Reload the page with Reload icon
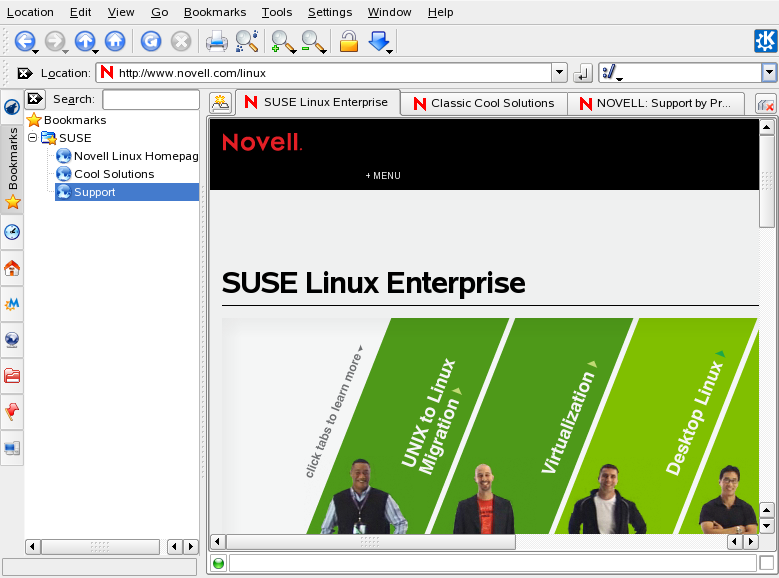The height and width of the screenshot is (578, 779). pyautogui.click(x=151, y=41)
